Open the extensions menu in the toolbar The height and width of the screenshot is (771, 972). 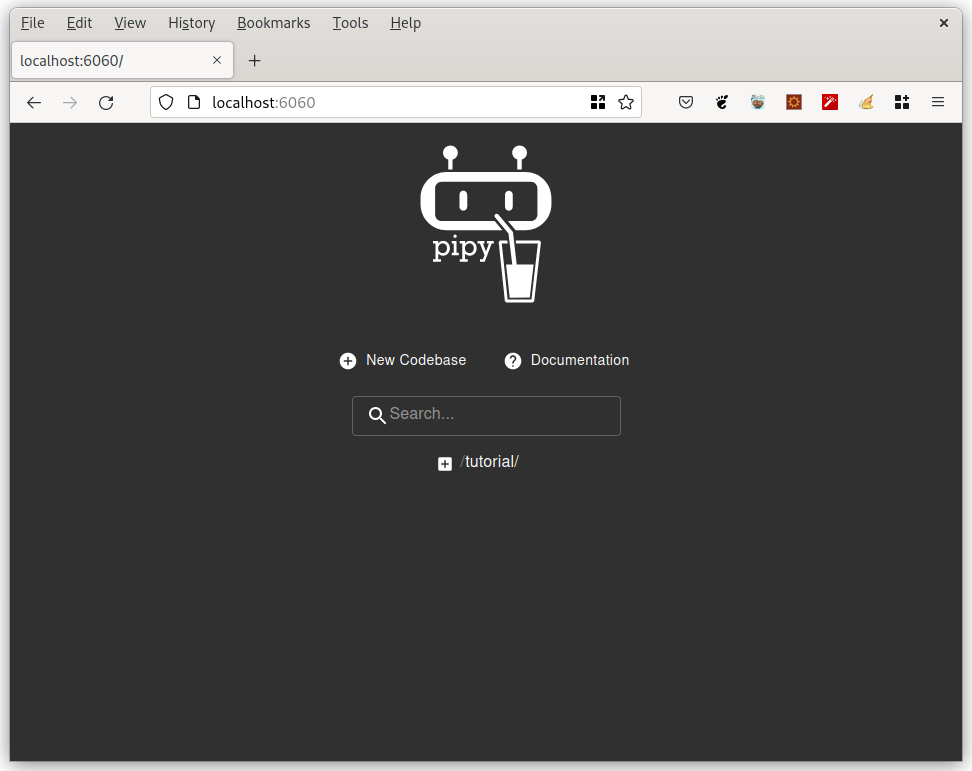coord(901,101)
